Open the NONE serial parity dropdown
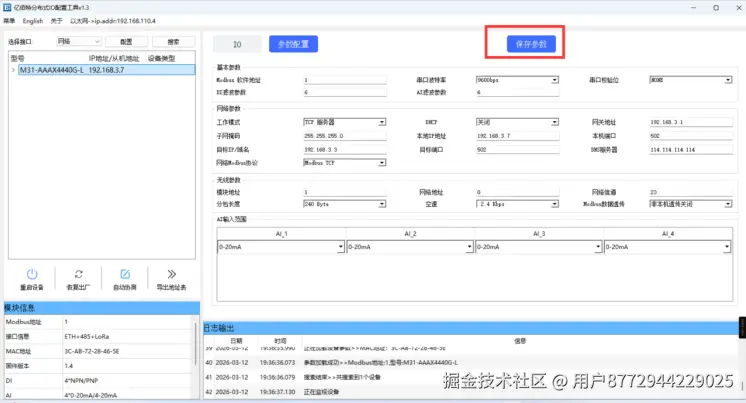Viewport: 746px width, 403px height. click(690, 80)
